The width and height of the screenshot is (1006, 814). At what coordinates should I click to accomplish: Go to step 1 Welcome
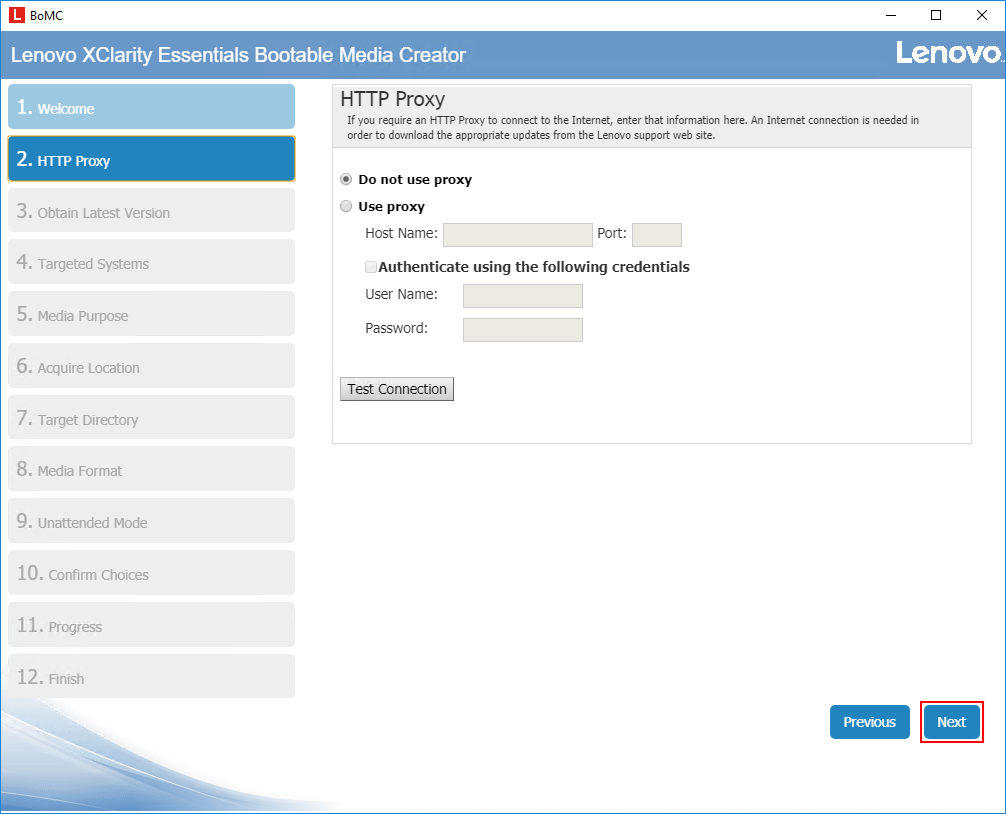[151, 106]
